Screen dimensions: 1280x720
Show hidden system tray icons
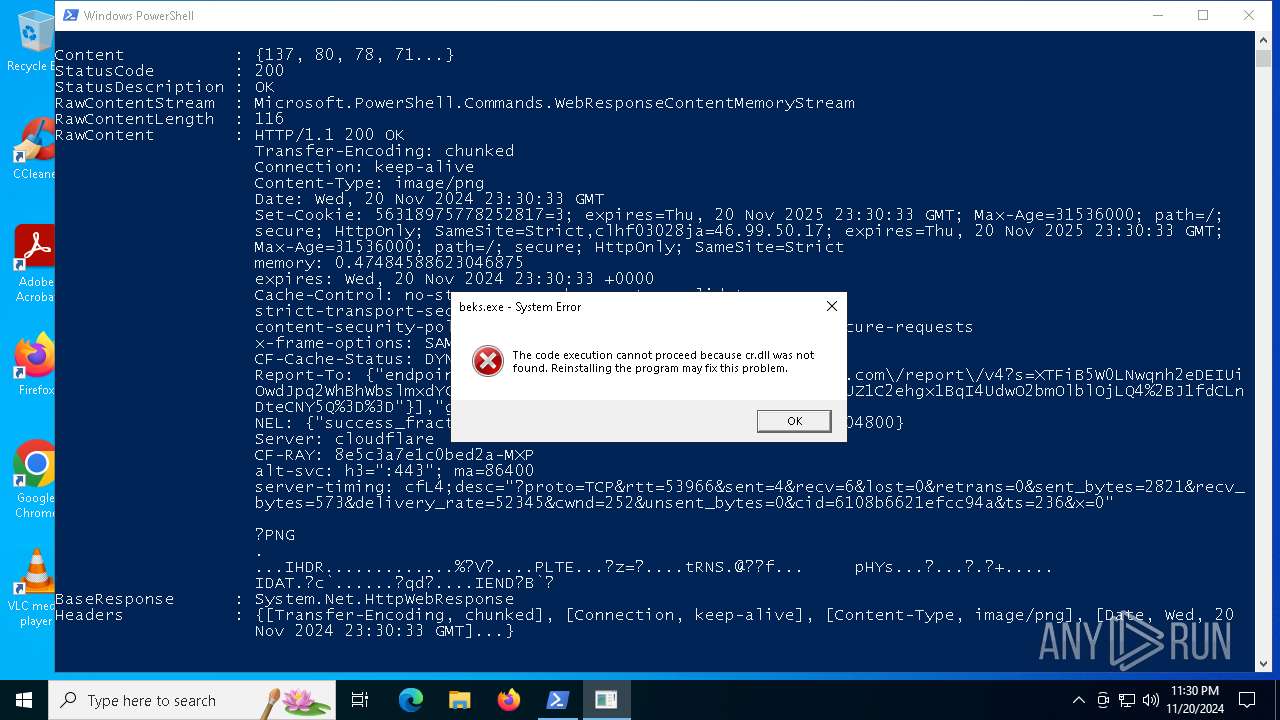(1078, 700)
